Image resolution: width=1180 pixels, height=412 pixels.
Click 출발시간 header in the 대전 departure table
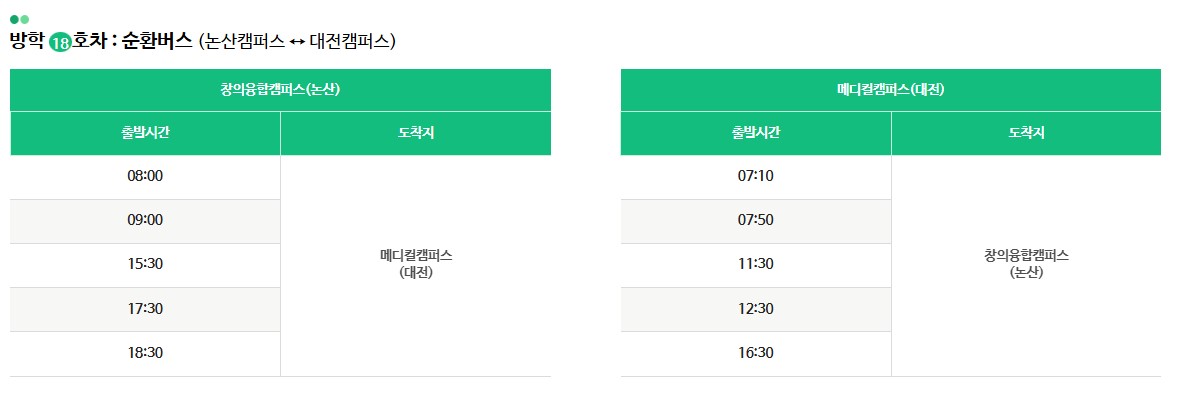pyautogui.click(x=755, y=133)
